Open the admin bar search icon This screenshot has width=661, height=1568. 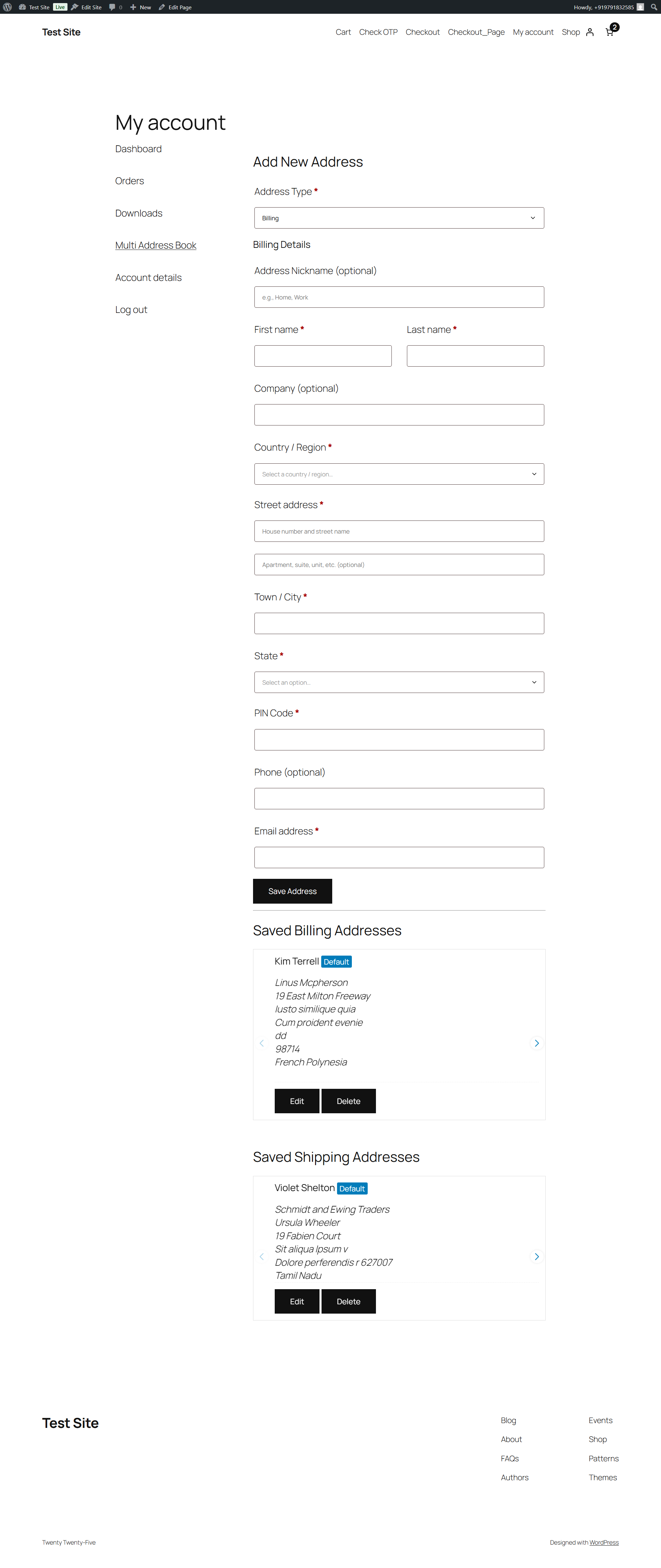pos(654,7)
